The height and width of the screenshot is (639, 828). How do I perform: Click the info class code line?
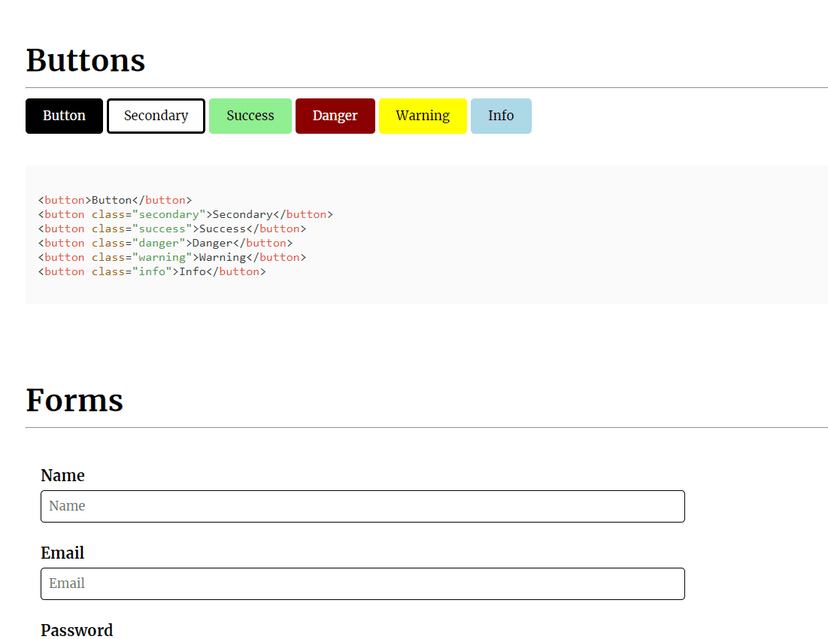point(152,271)
